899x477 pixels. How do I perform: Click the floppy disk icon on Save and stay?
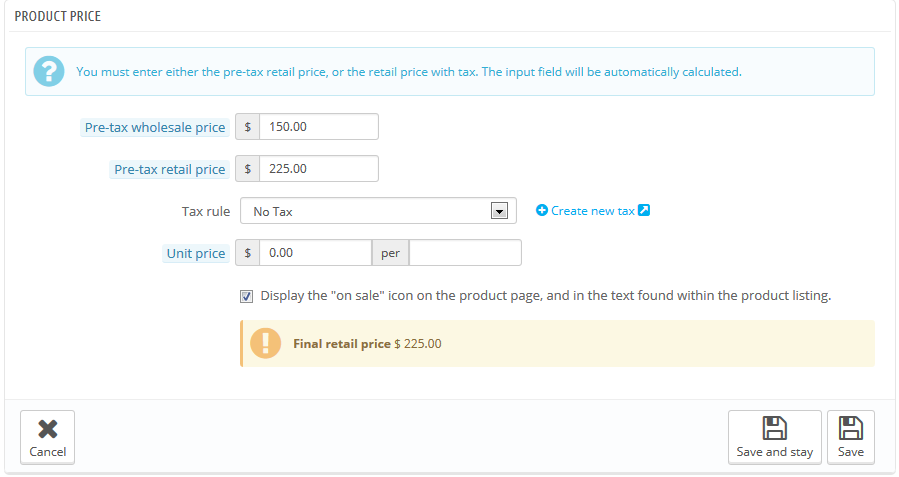[x=774, y=429]
